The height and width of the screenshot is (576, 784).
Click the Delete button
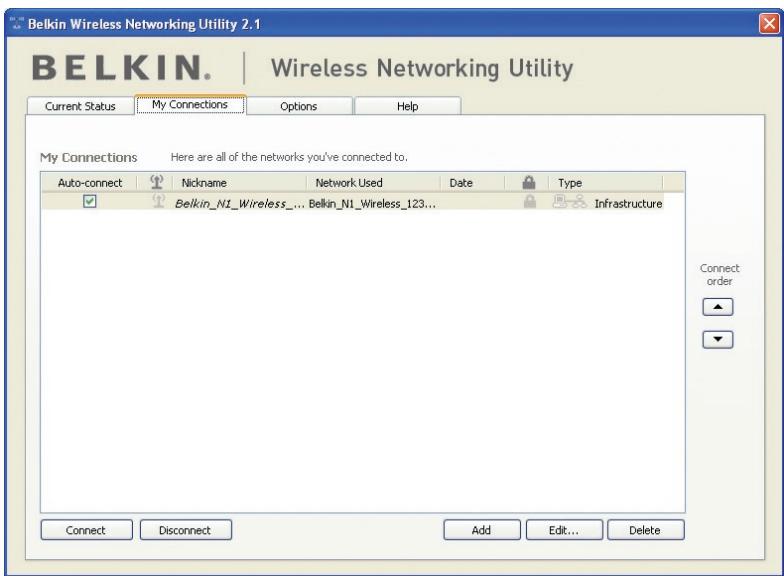point(646,530)
